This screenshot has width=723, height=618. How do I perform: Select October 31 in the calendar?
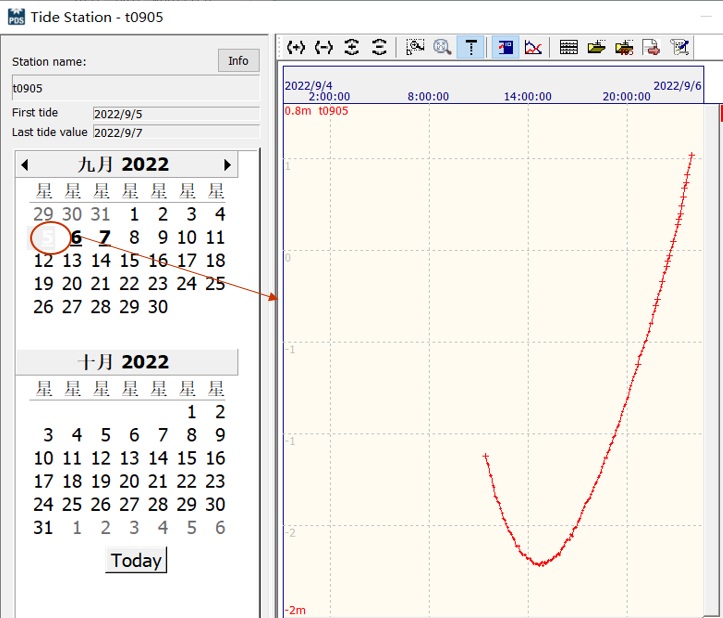(x=43, y=528)
